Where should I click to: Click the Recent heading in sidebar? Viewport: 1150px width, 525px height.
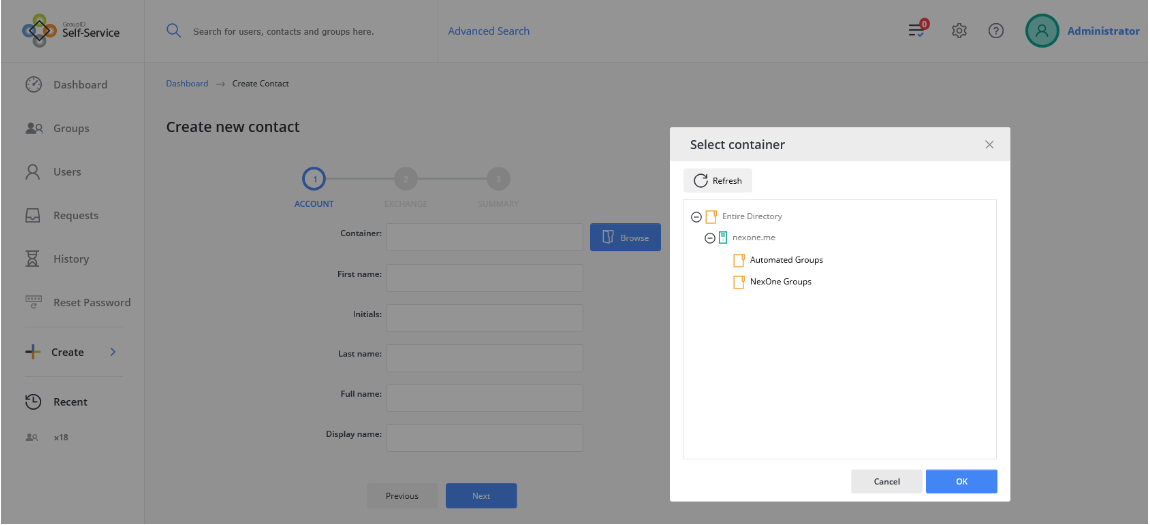click(70, 402)
